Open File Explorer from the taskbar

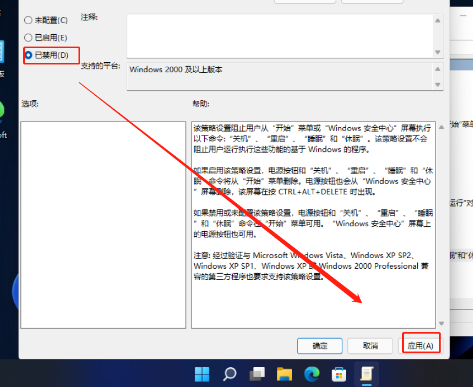click(284, 374)
